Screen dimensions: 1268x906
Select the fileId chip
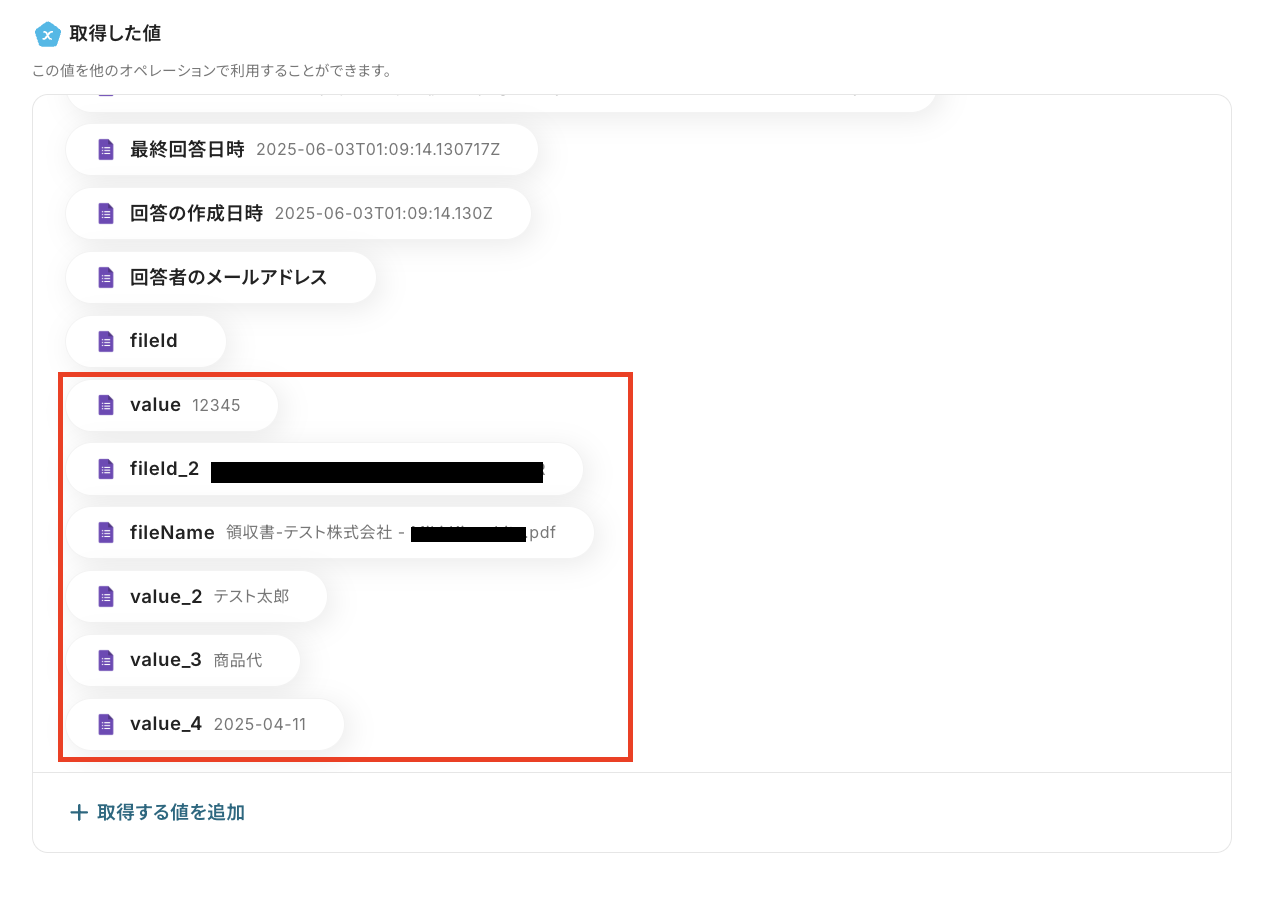point(146,342)
